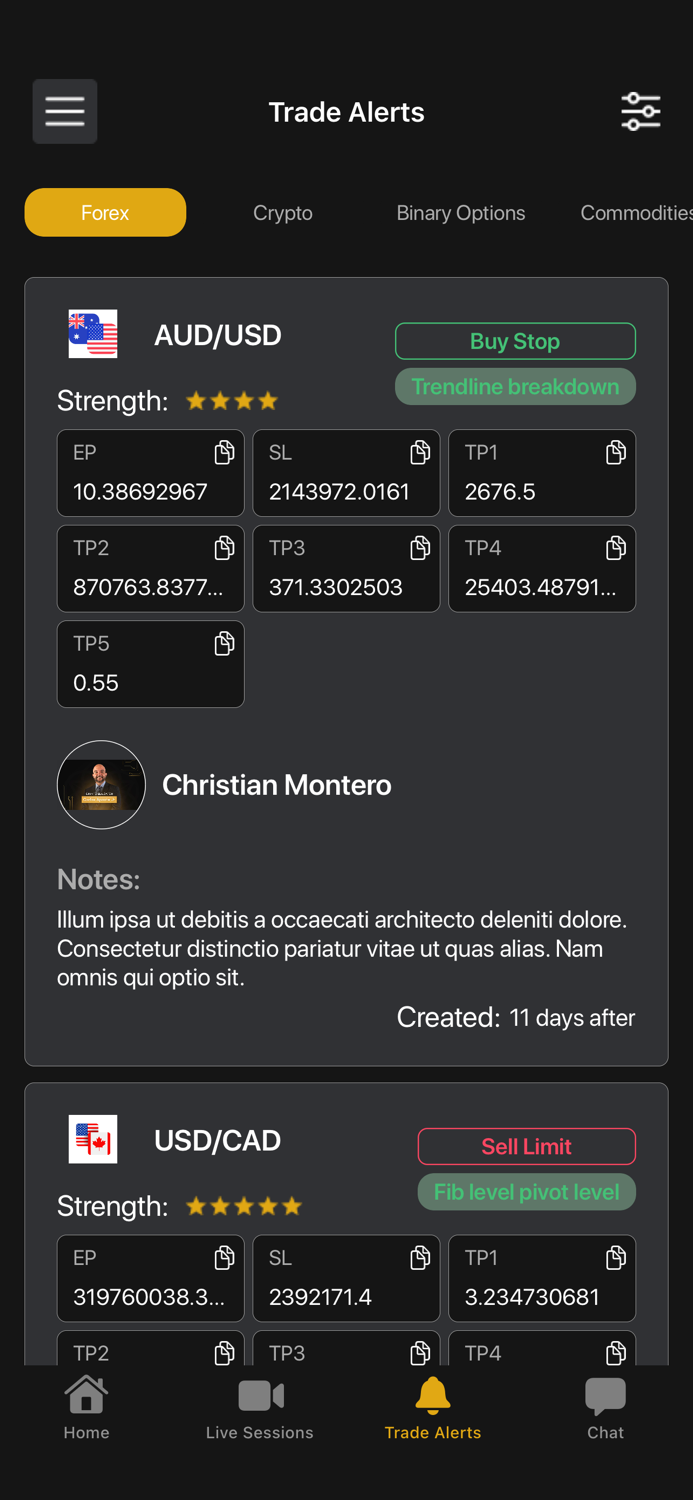Copy the AUD/USD TP3 value
Screen dimensions: 693x1500
[x=420, y=548]
